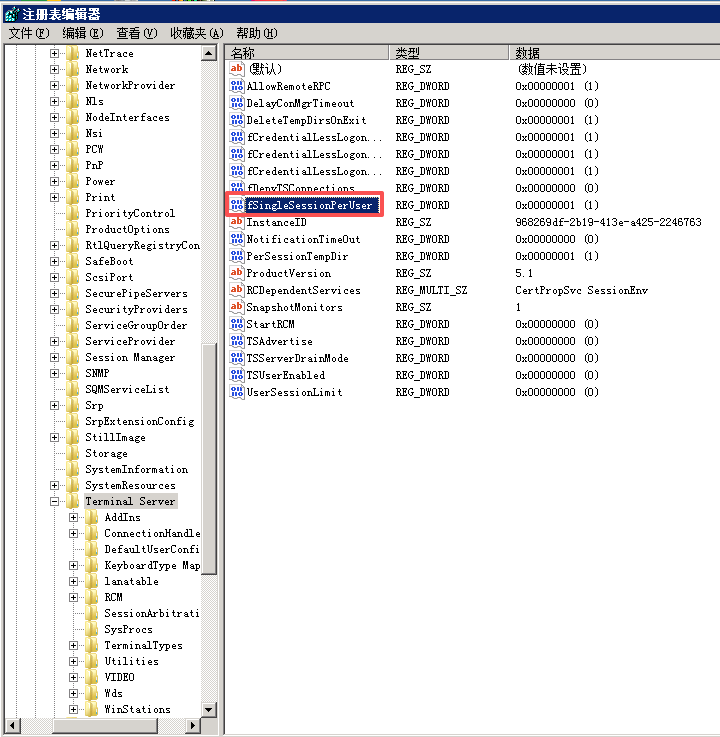The height and width of the screenshot is (737, 720).
Task: Open the 文件 menu
Action: pyautogui.click(x=28, y=33)
